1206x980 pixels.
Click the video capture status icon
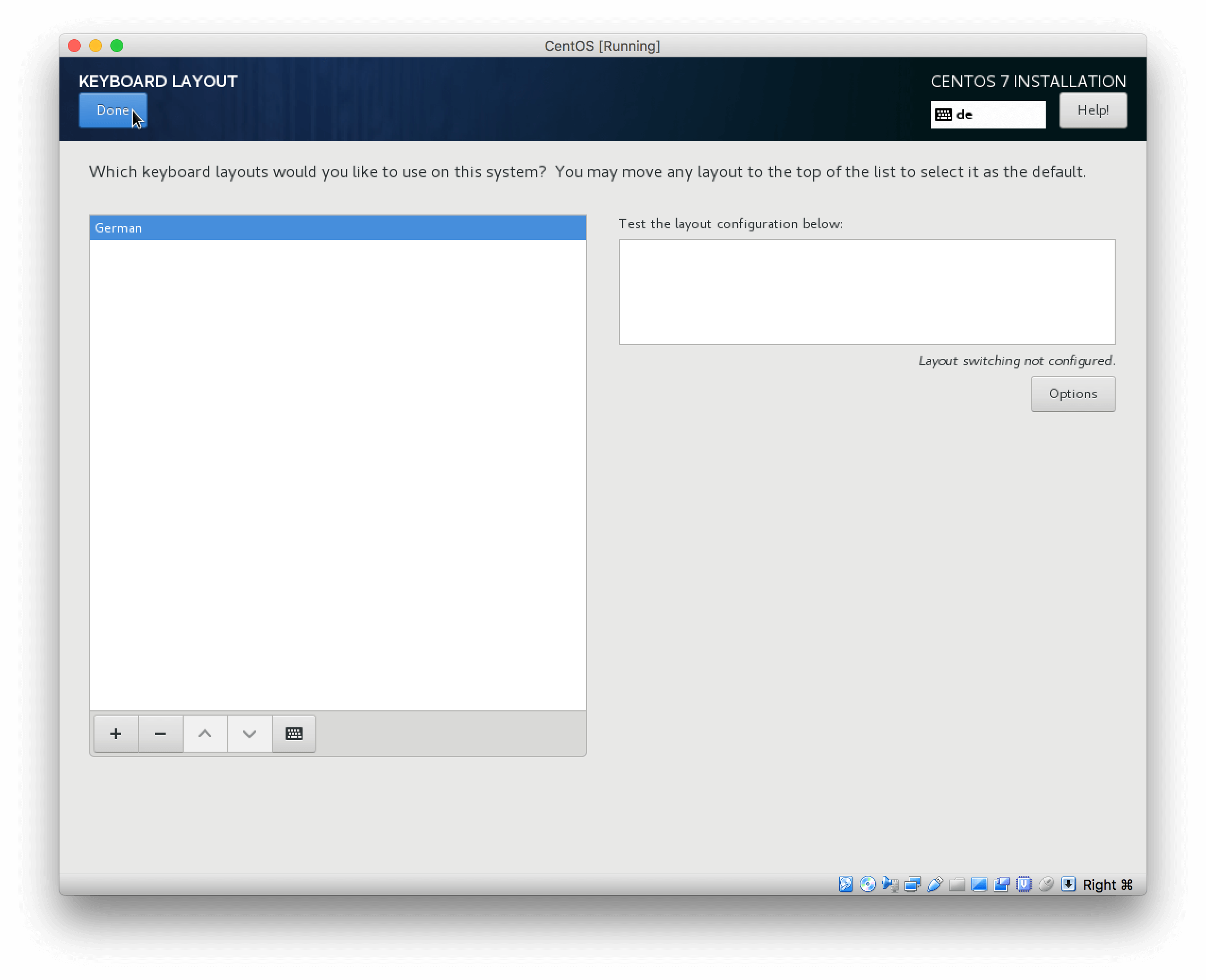tap(1001, 884)
